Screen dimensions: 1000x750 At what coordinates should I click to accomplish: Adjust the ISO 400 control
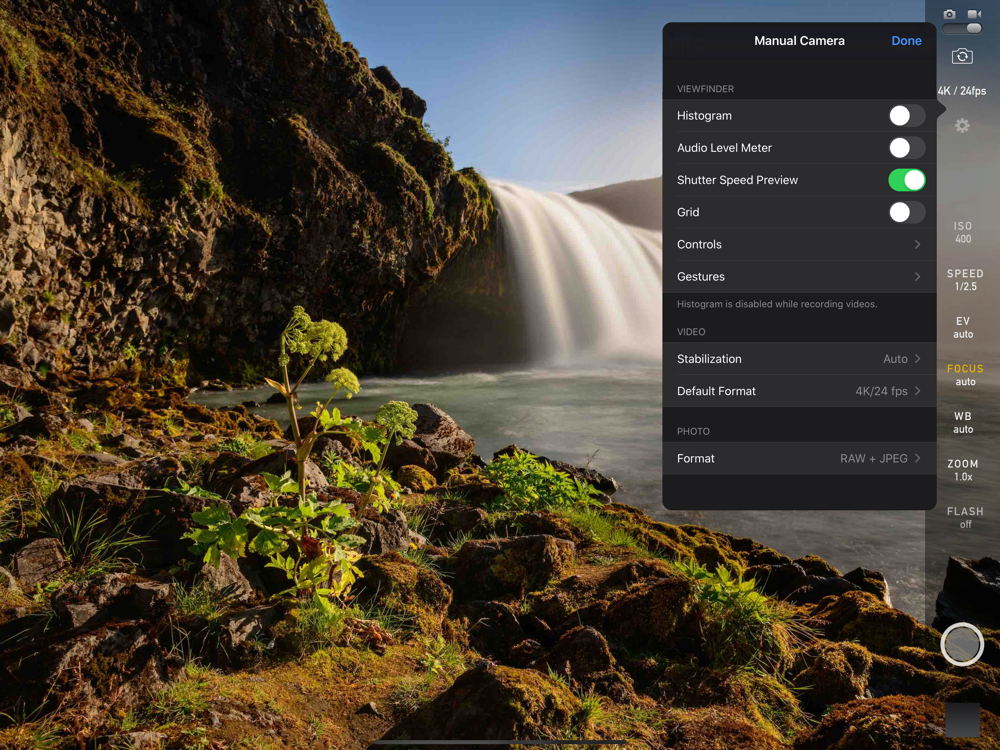pyautogui.click(x=963, y=232)
